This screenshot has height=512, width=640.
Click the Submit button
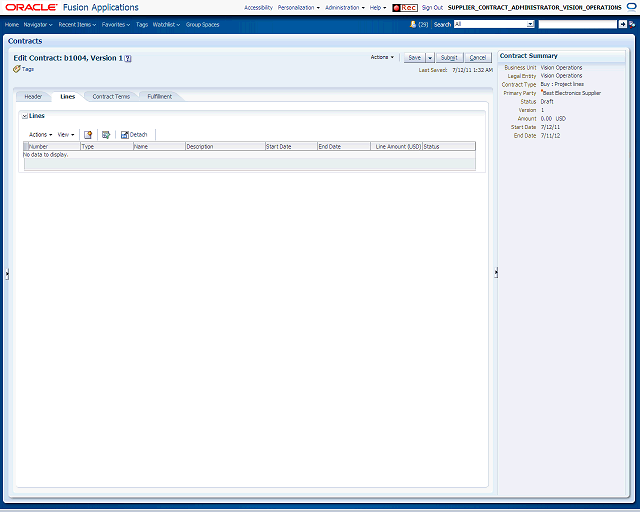(x=449, y=58)
